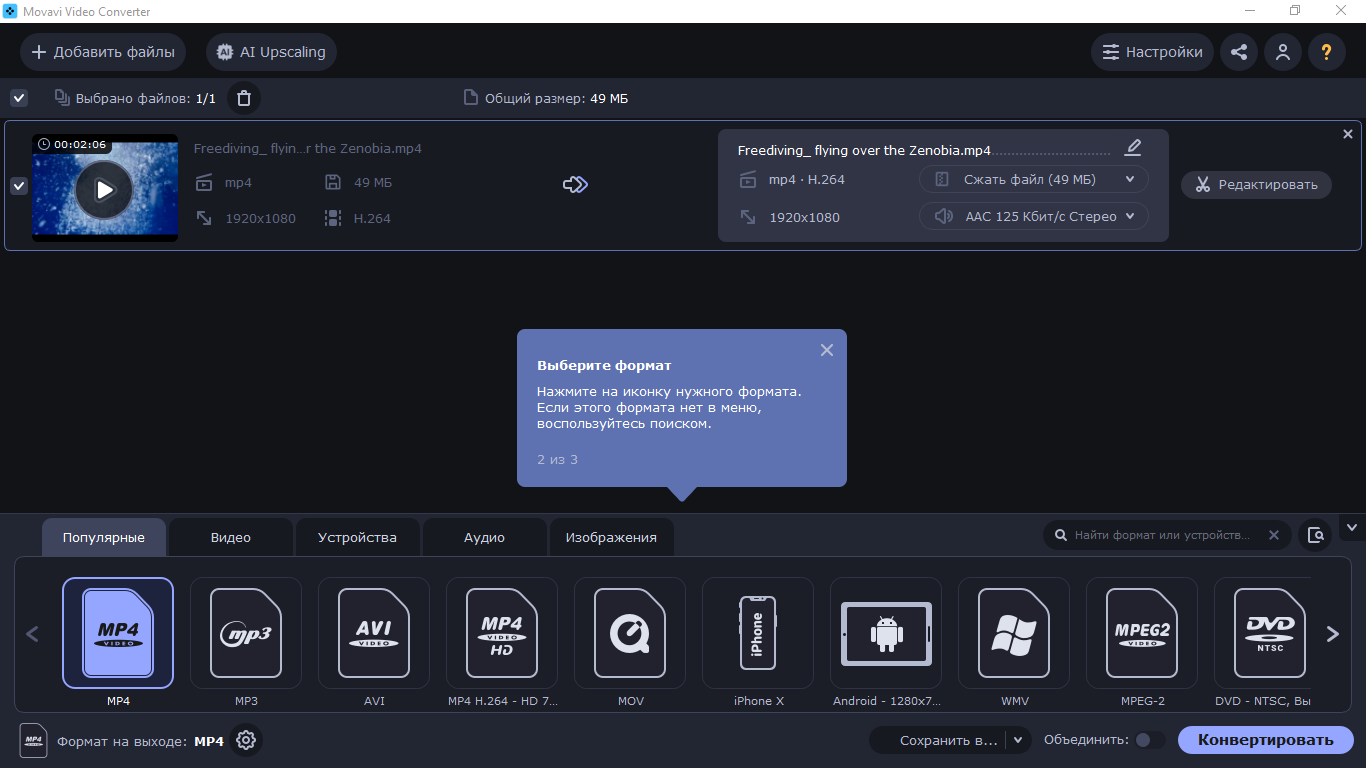Screen dimensions: 1366x768
Task: Delete selected files with trash icon
Action: pos(244,98)
